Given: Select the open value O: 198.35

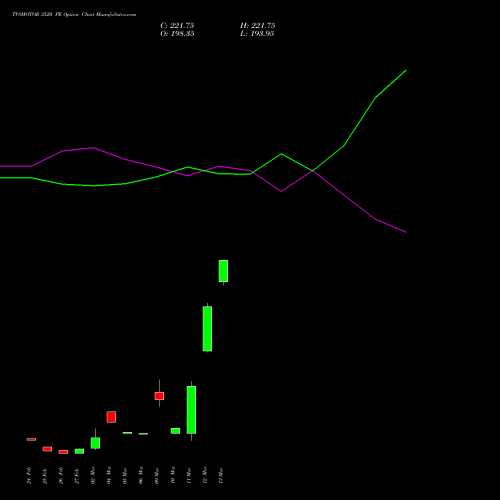Looking at the screenshot, I should tap(177, 34).
